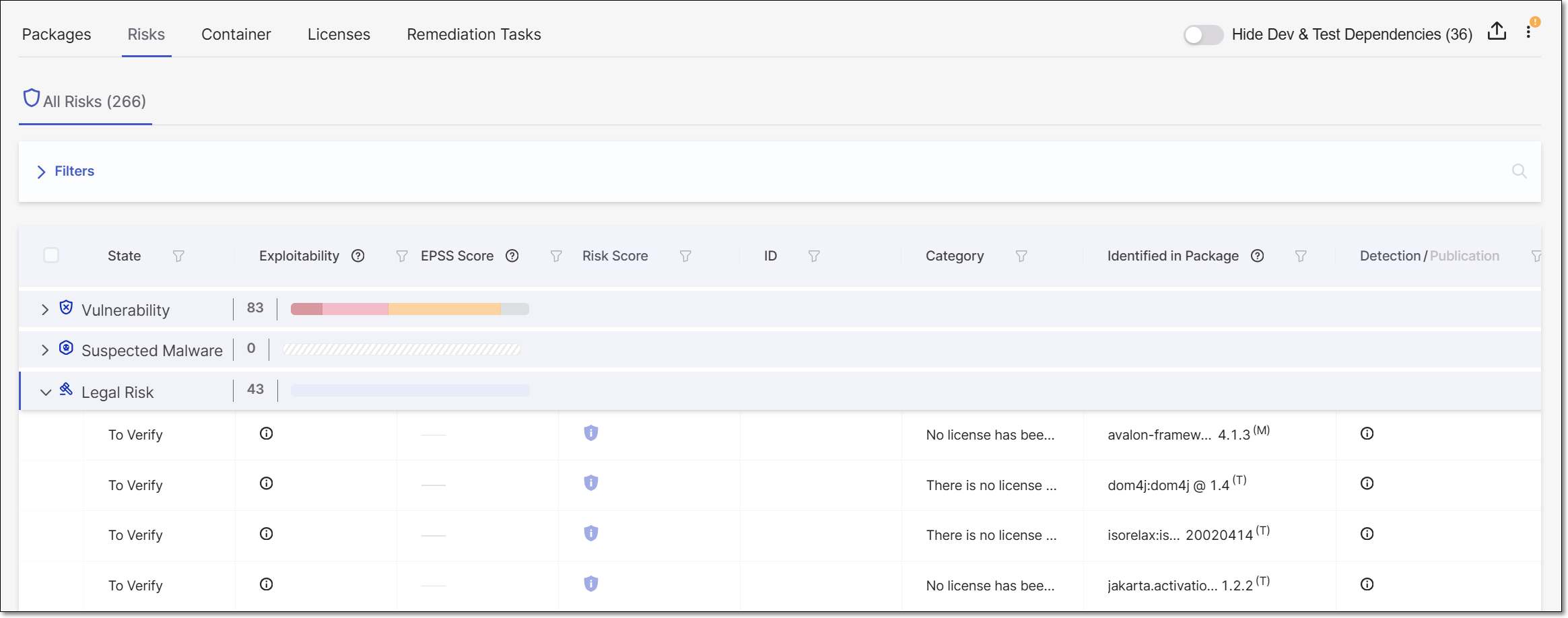Toggle Hide Dev & Test Dependencies switch
Image resolution: width=1568 pixels, height=618 pixels.
point(1203,34)
